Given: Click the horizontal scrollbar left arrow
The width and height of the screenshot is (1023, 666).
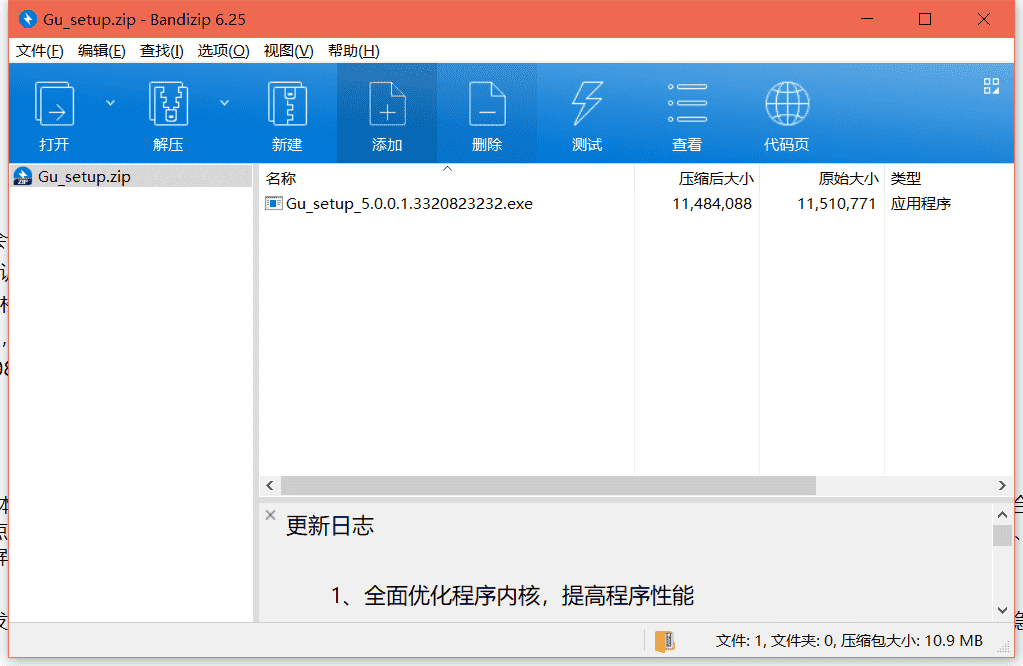Looking at the screenshot, I should point(270,485).
